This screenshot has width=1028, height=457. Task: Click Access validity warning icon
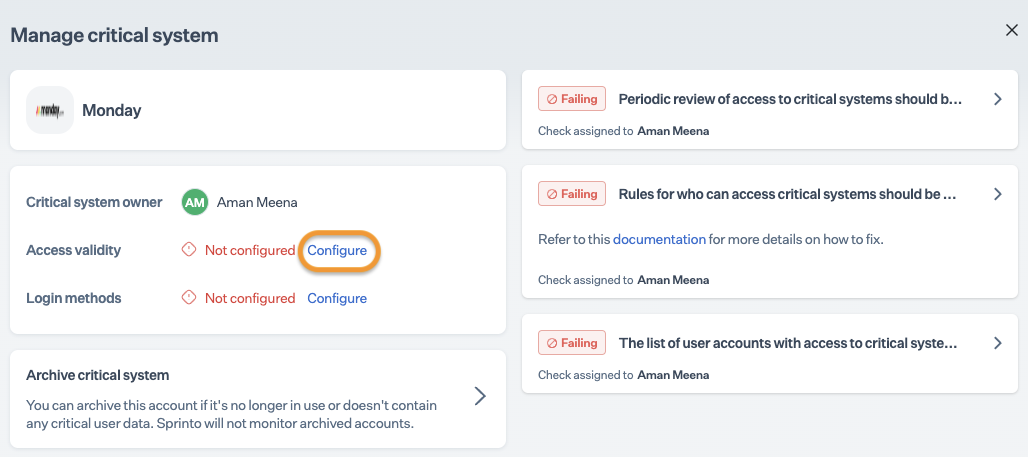[x=188, y=250]
